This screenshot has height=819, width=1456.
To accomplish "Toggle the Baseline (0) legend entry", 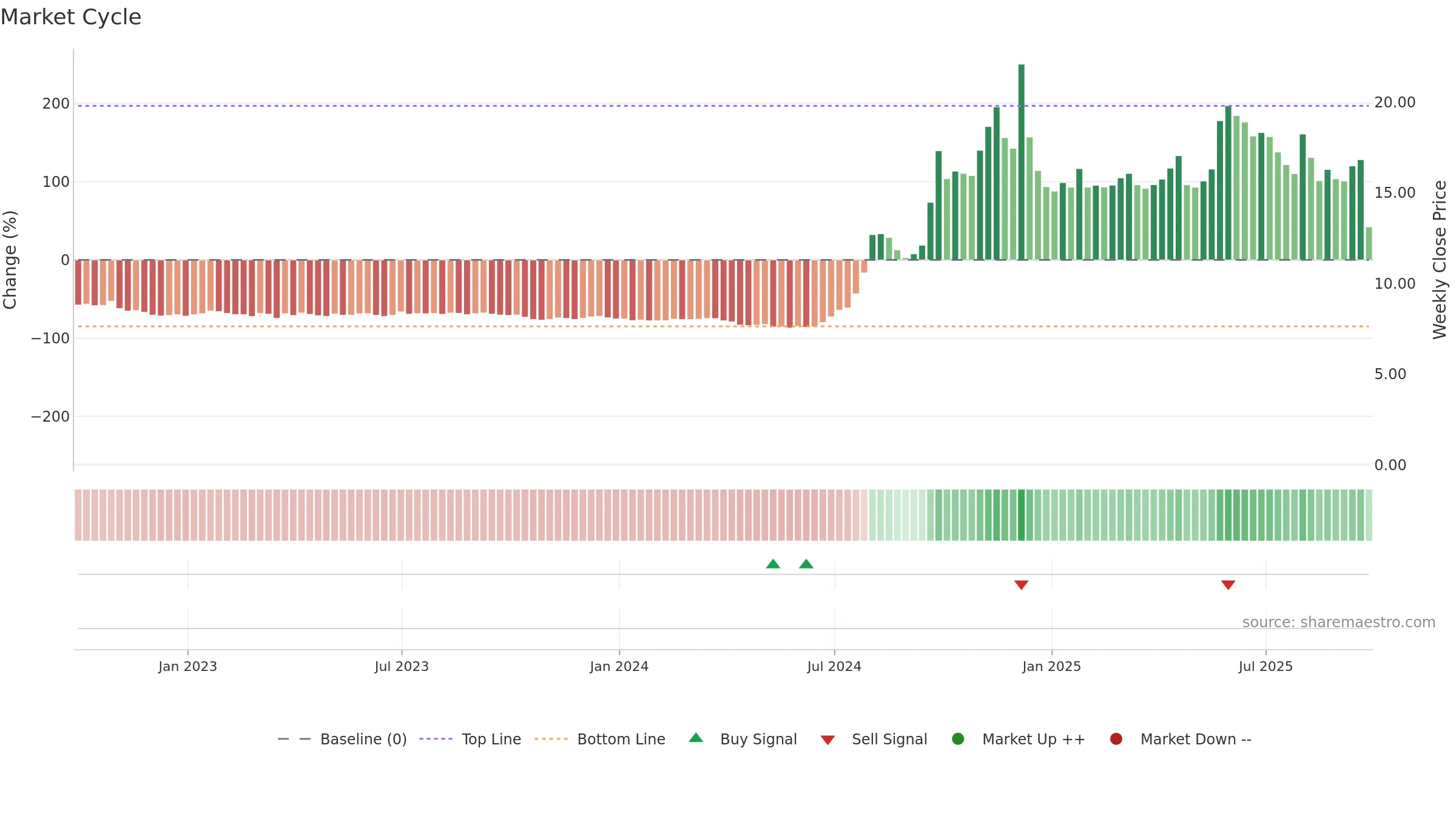I will 342,739.
